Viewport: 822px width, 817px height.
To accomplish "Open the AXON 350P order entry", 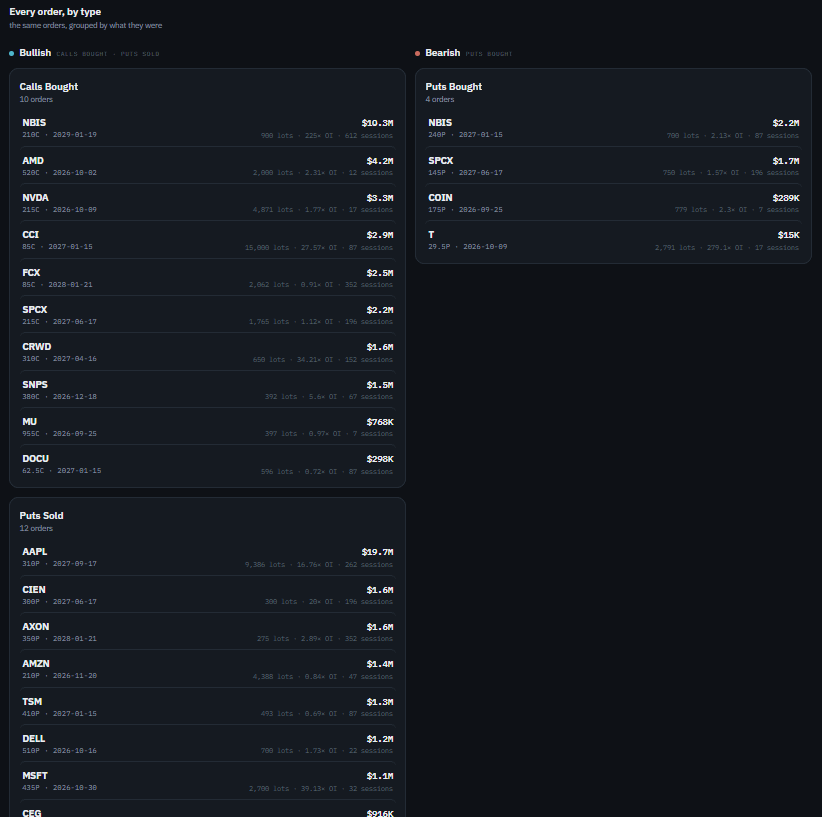I will (x=208, y=632).
